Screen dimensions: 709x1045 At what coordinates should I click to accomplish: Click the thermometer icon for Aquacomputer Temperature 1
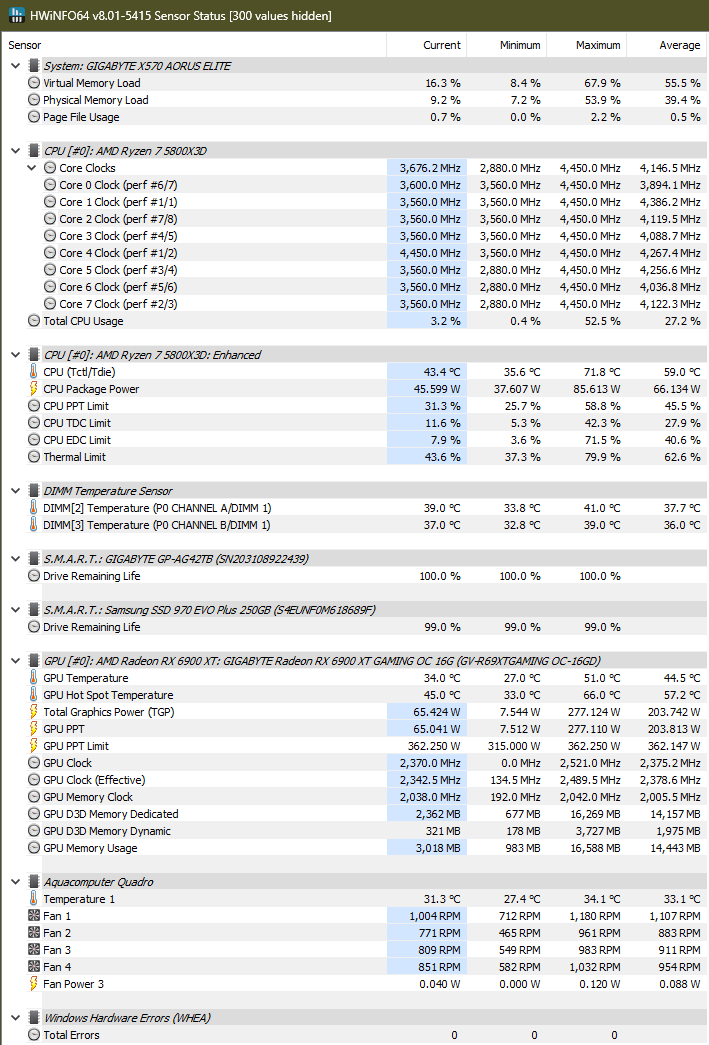34,899
